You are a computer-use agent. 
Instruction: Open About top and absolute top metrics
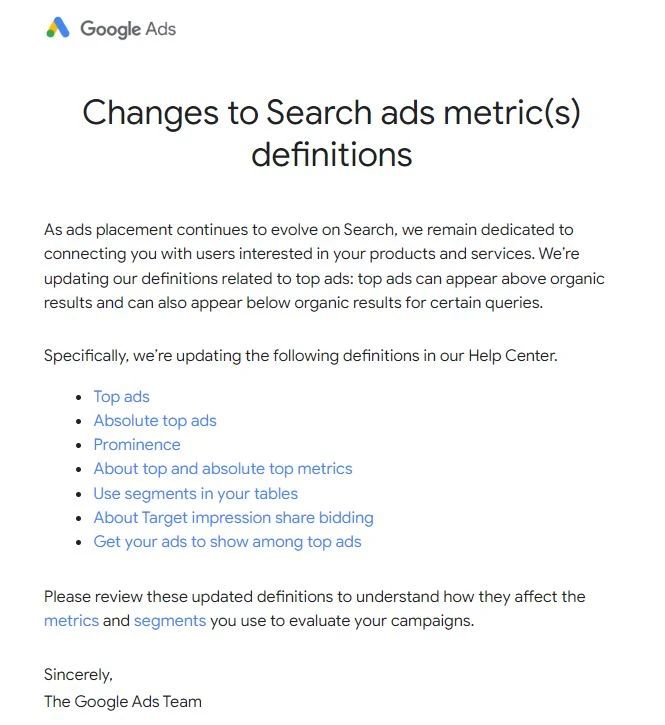click(223, 469)
